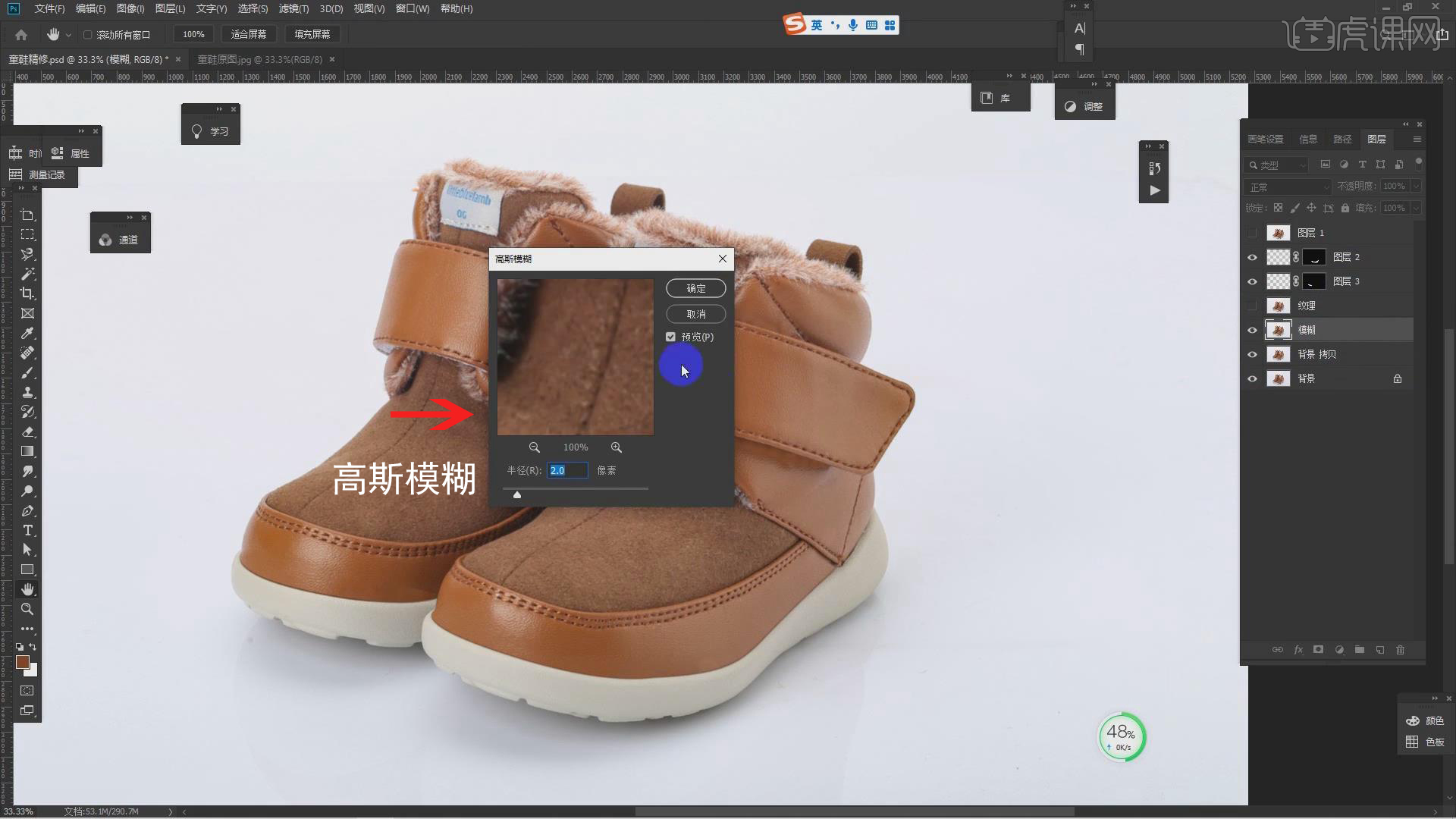
Task: Select the Rectangle shape tool
Action: (x=27, y=570)
